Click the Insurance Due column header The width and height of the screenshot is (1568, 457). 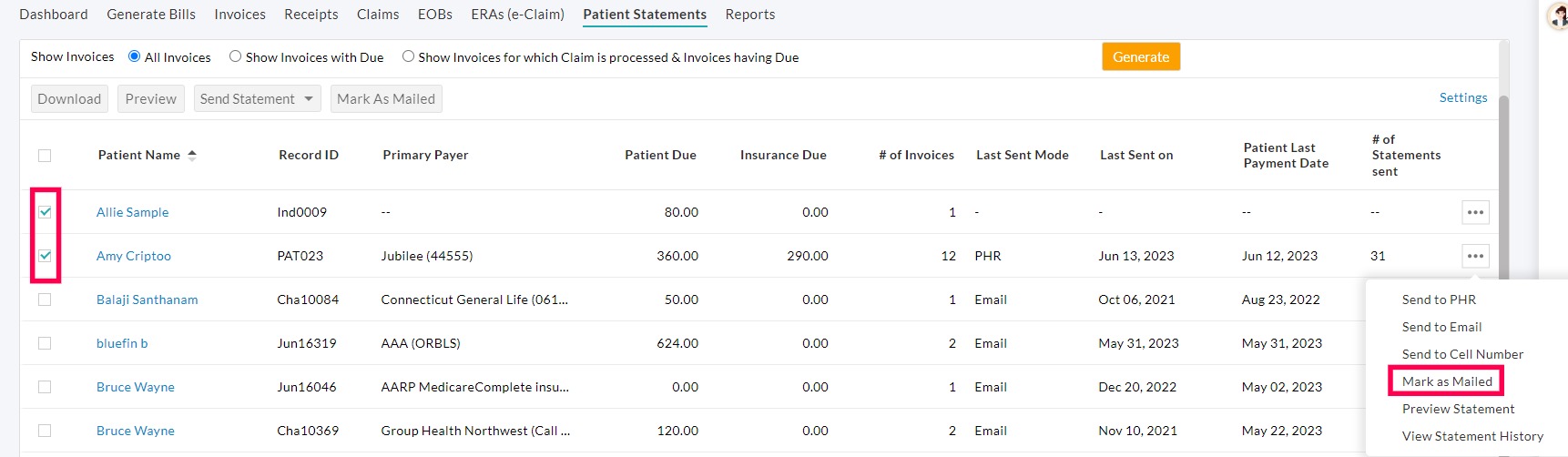783,155
